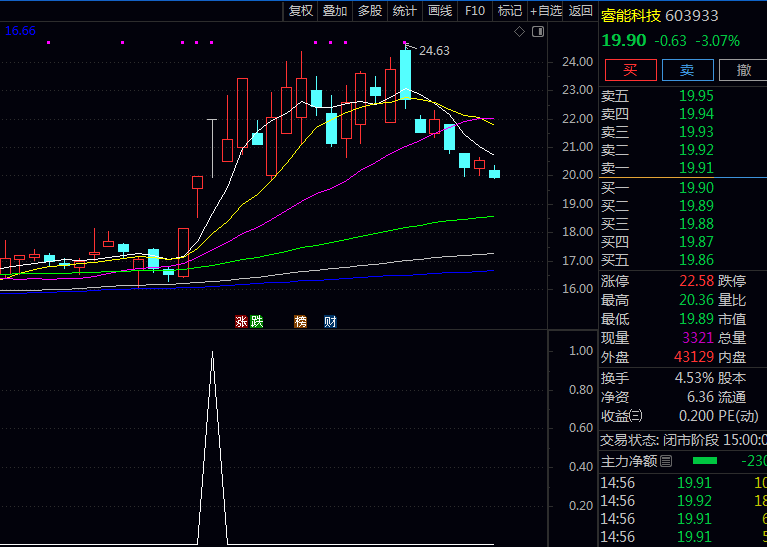Screen dimensions: 767x547
Task: Click the diamond icon above the chart
Action: 519,32
